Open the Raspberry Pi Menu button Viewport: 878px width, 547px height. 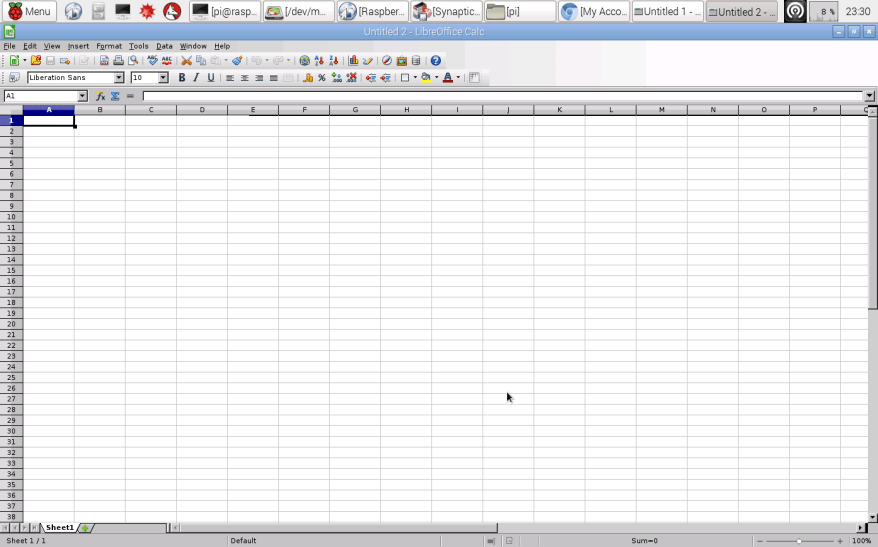(x=29, y=11)
